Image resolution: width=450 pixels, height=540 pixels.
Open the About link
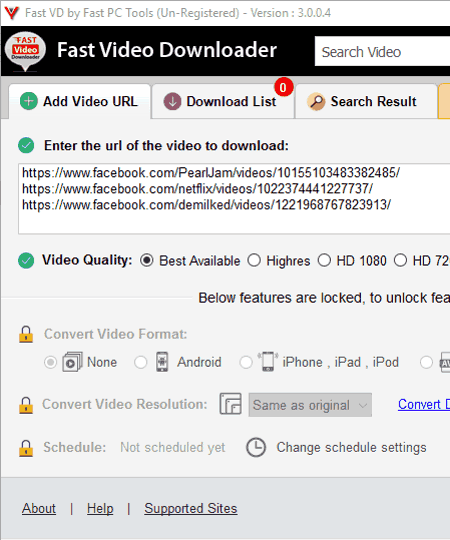click(39, 508)
